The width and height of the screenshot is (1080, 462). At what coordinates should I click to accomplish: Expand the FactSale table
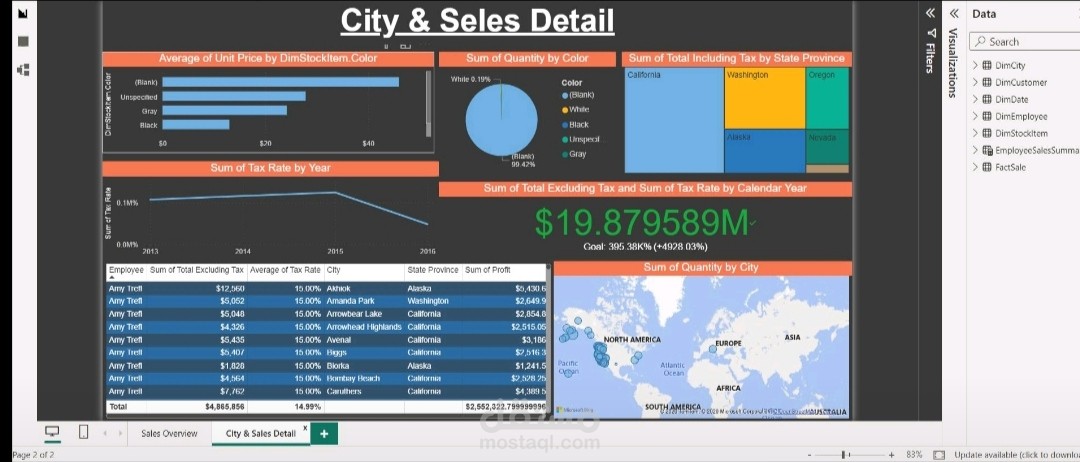[x=975, y=167]
